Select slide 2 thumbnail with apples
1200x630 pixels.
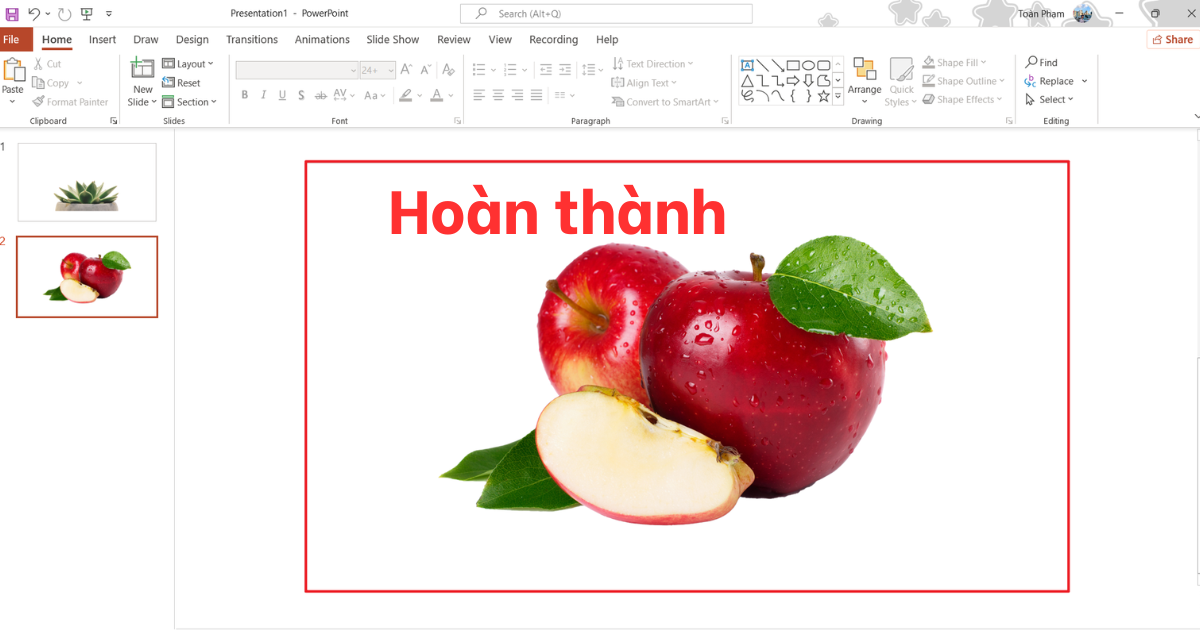pos(87,277)
